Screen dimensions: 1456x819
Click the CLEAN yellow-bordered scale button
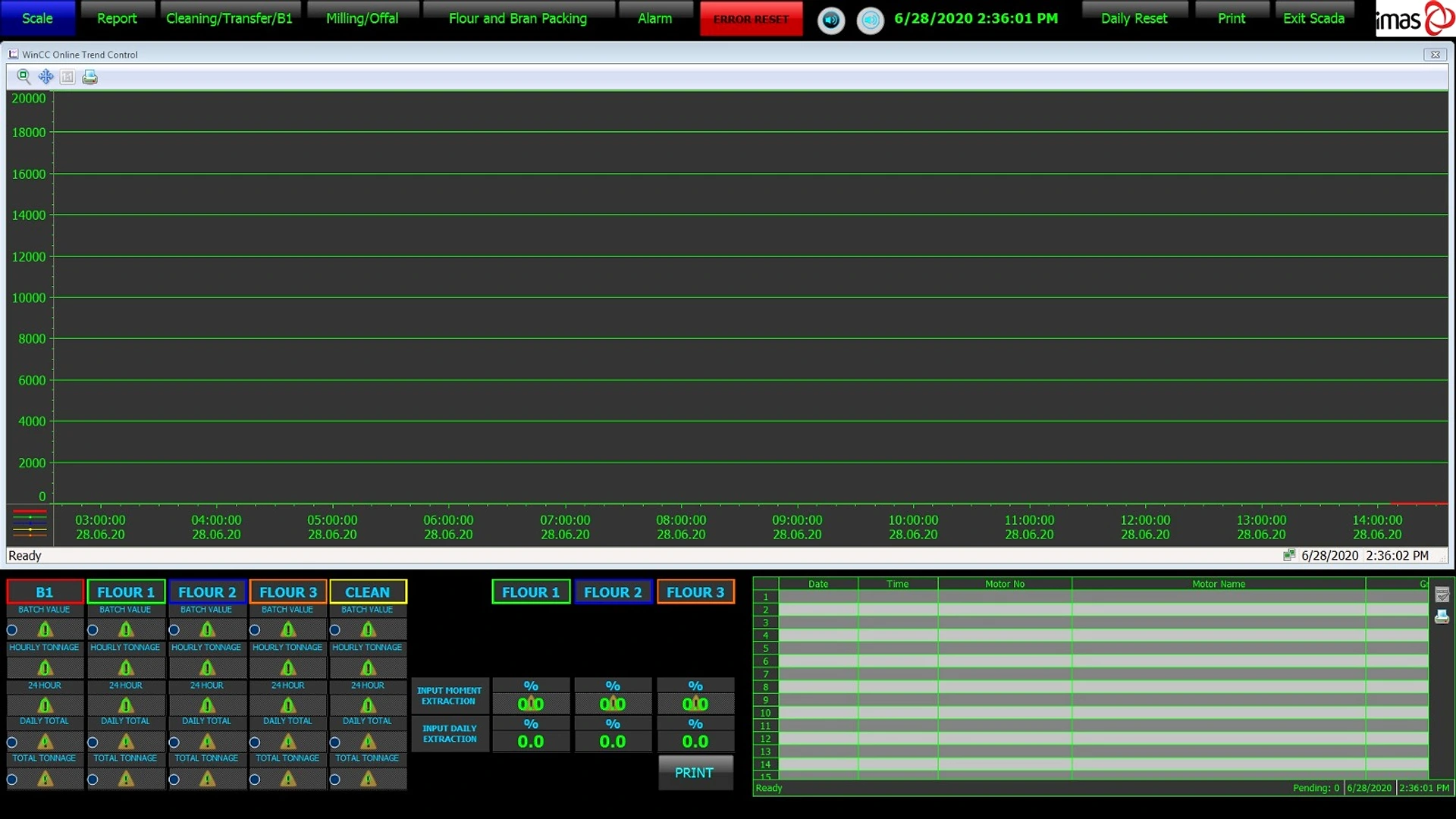[x=368, y=591]
